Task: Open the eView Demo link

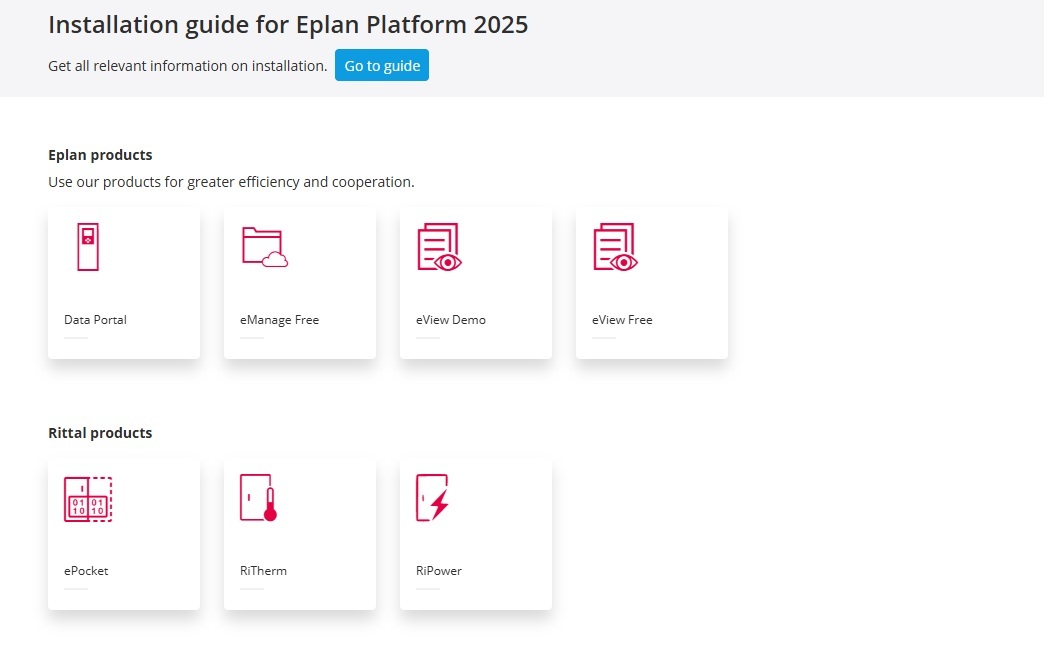Action: pos(451,319)
